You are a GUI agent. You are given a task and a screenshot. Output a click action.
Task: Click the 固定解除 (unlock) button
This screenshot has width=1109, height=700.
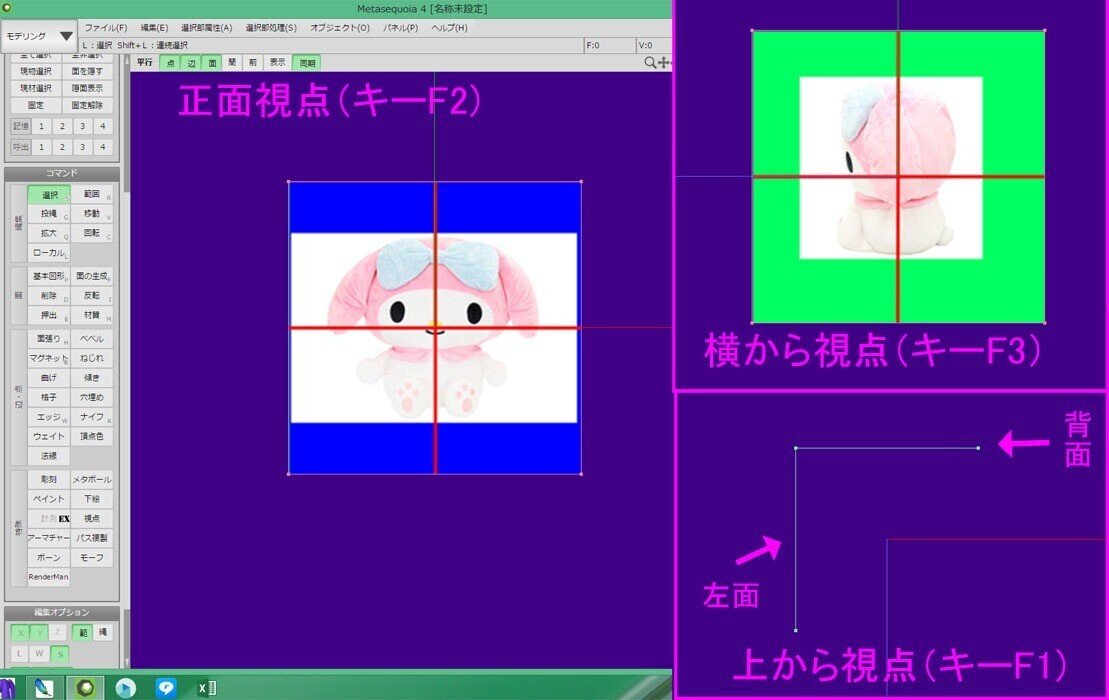(x=90, y=105)
